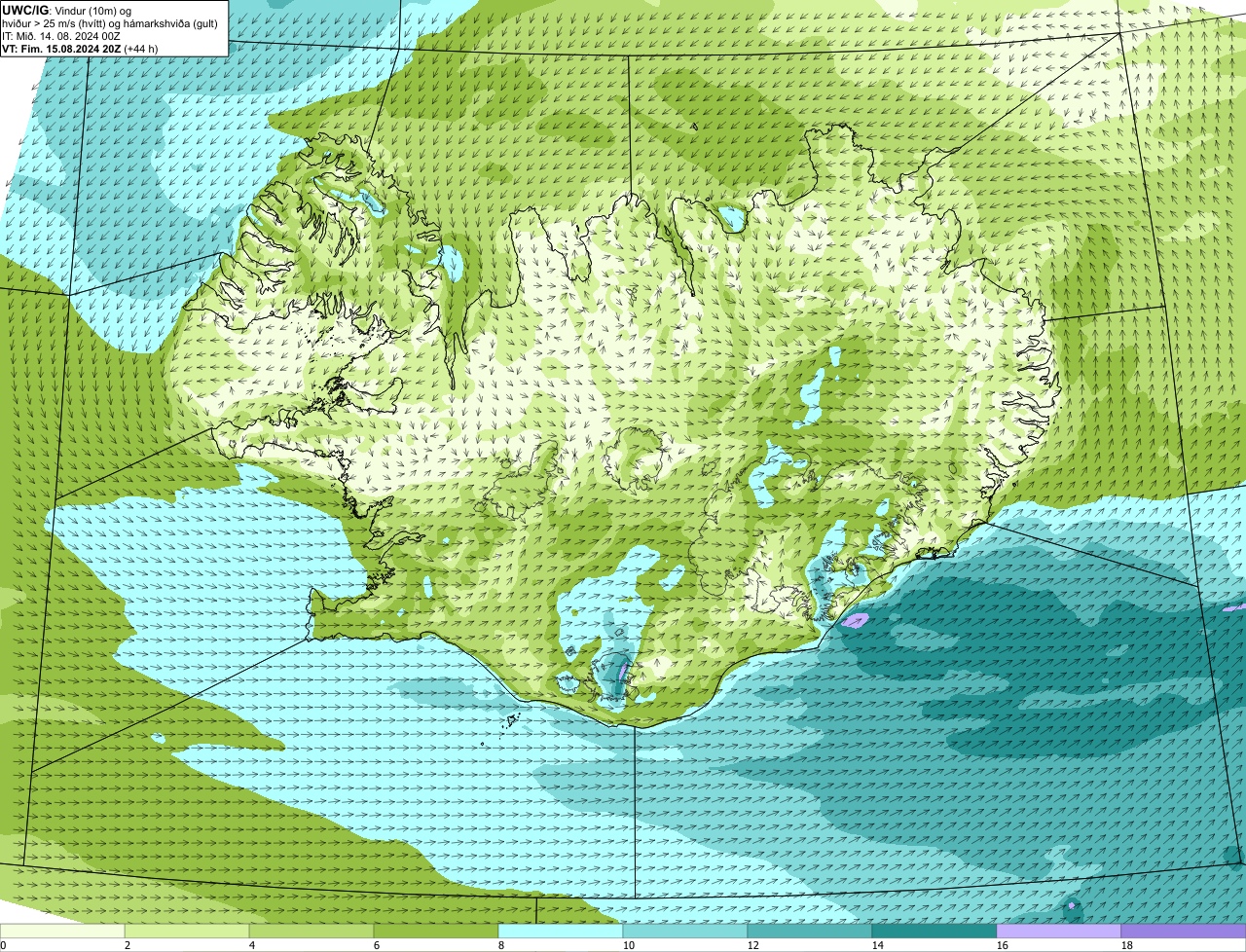The image size is (1246, 952).
Task: Click the purple swatch right of scale label 18
Action: click(1184, 931)
